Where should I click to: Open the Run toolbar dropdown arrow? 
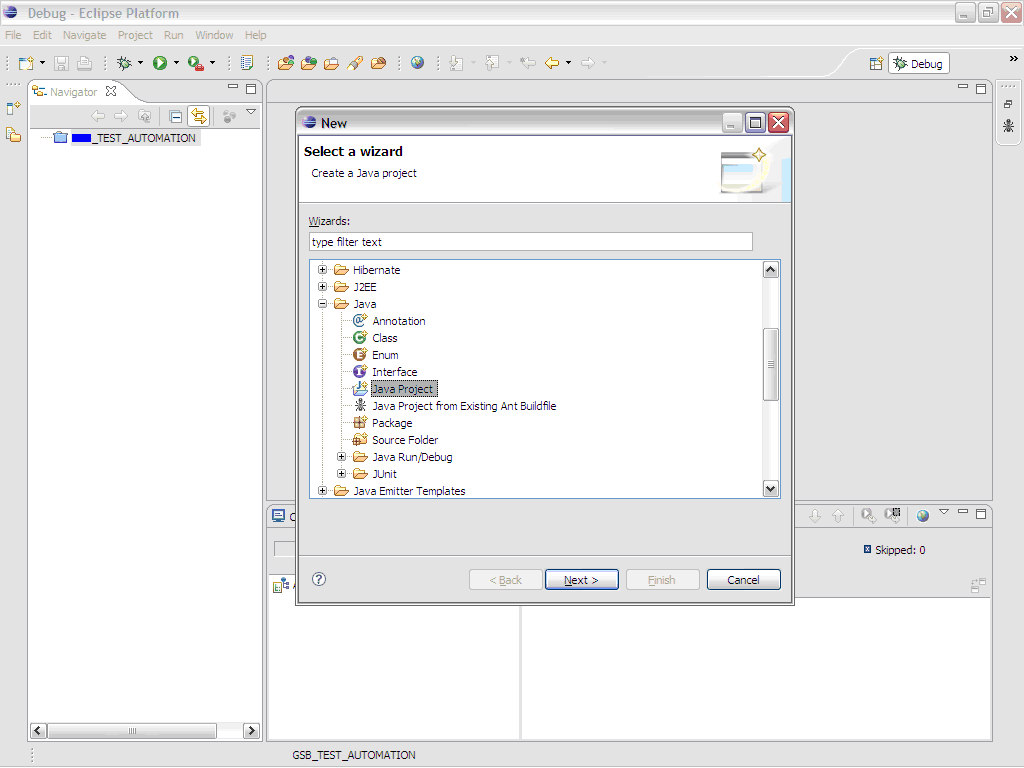pyautogui.click(x=176, y=63)
